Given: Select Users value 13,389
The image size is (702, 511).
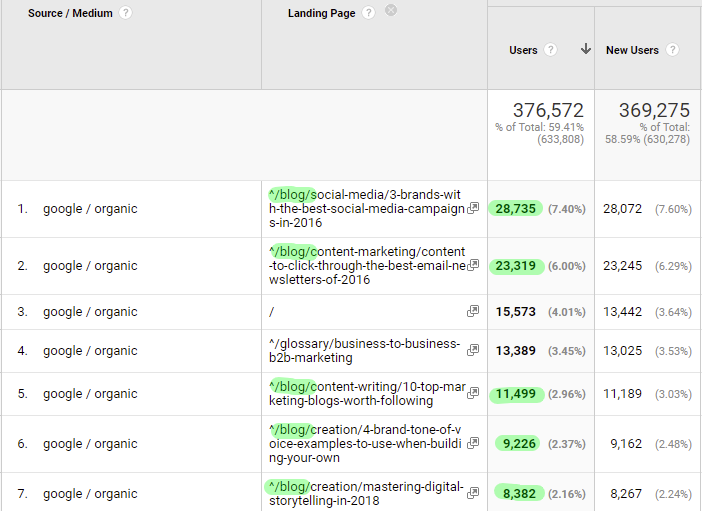Looking at the screenshot, I should coord(515,351).
